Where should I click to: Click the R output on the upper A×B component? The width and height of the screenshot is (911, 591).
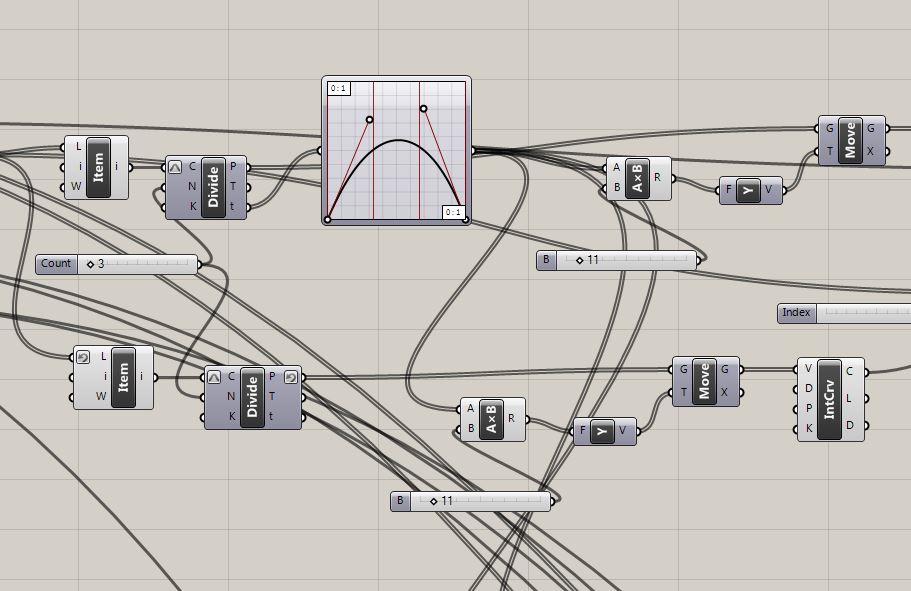[x=657, y=178]
